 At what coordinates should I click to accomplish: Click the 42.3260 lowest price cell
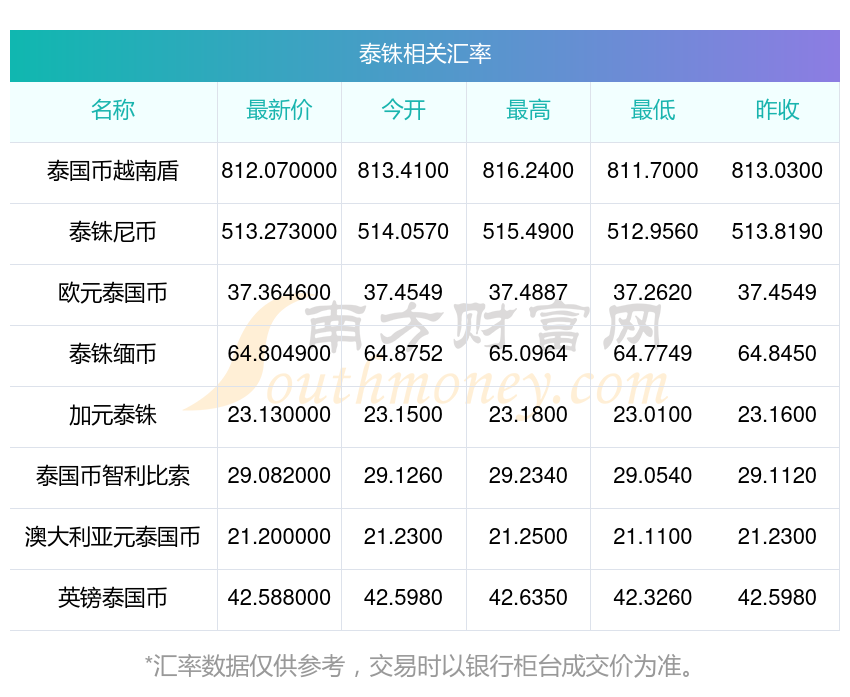(652, 598)
